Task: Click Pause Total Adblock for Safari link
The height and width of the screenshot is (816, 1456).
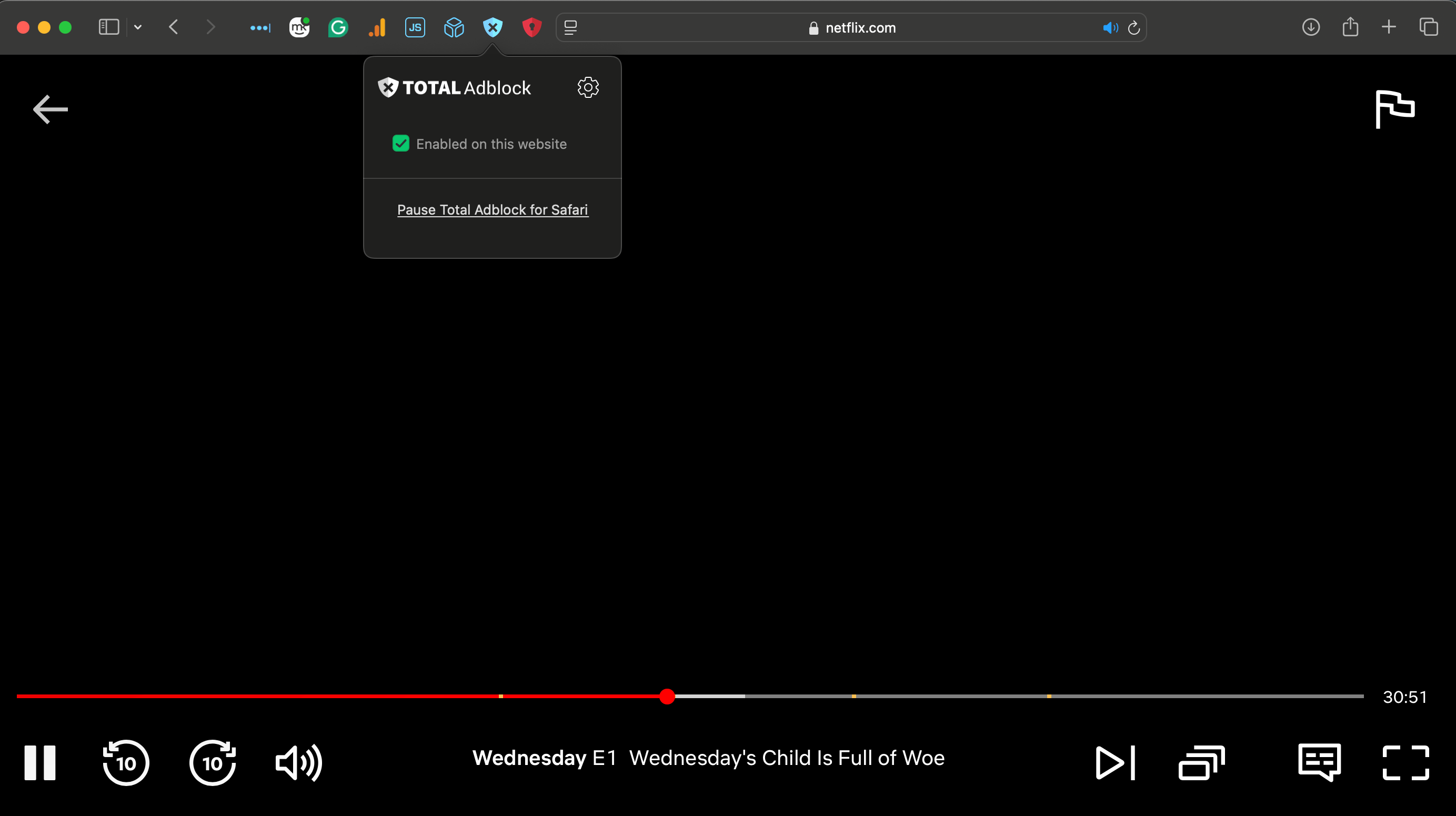Action: point(493,209)
